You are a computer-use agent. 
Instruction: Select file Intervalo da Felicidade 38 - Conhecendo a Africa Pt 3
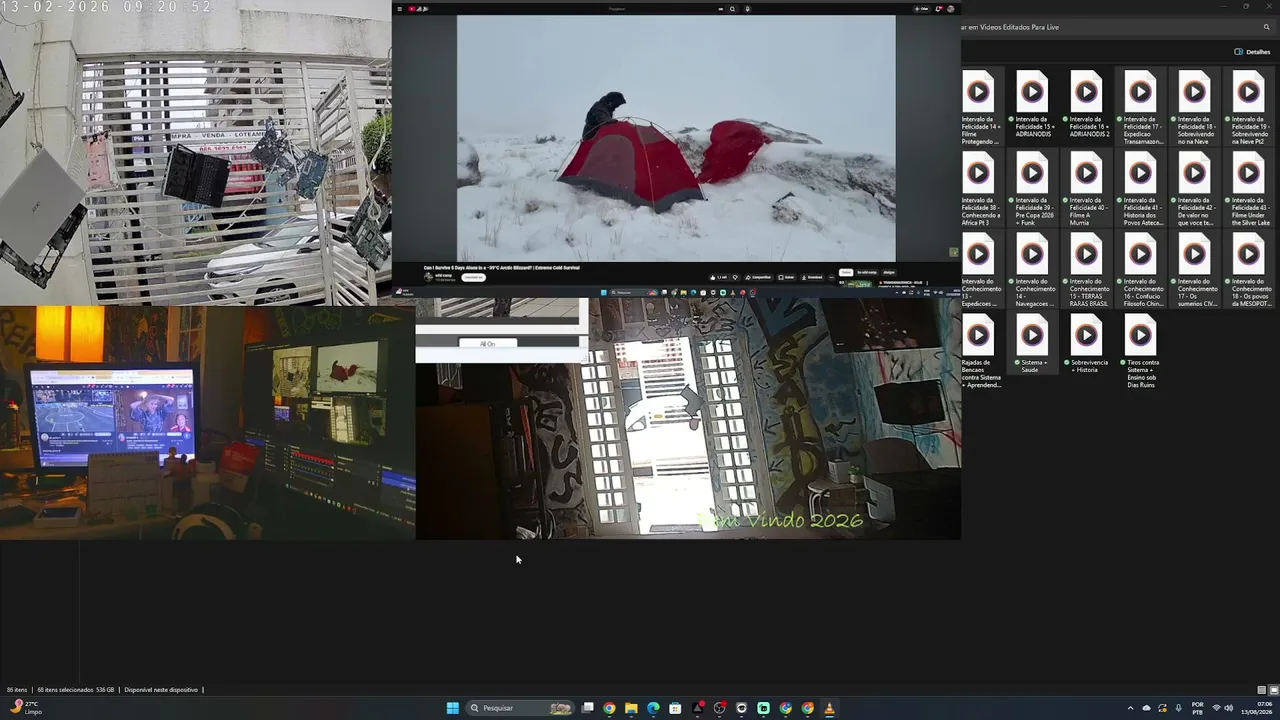click(x=981, y=188)
